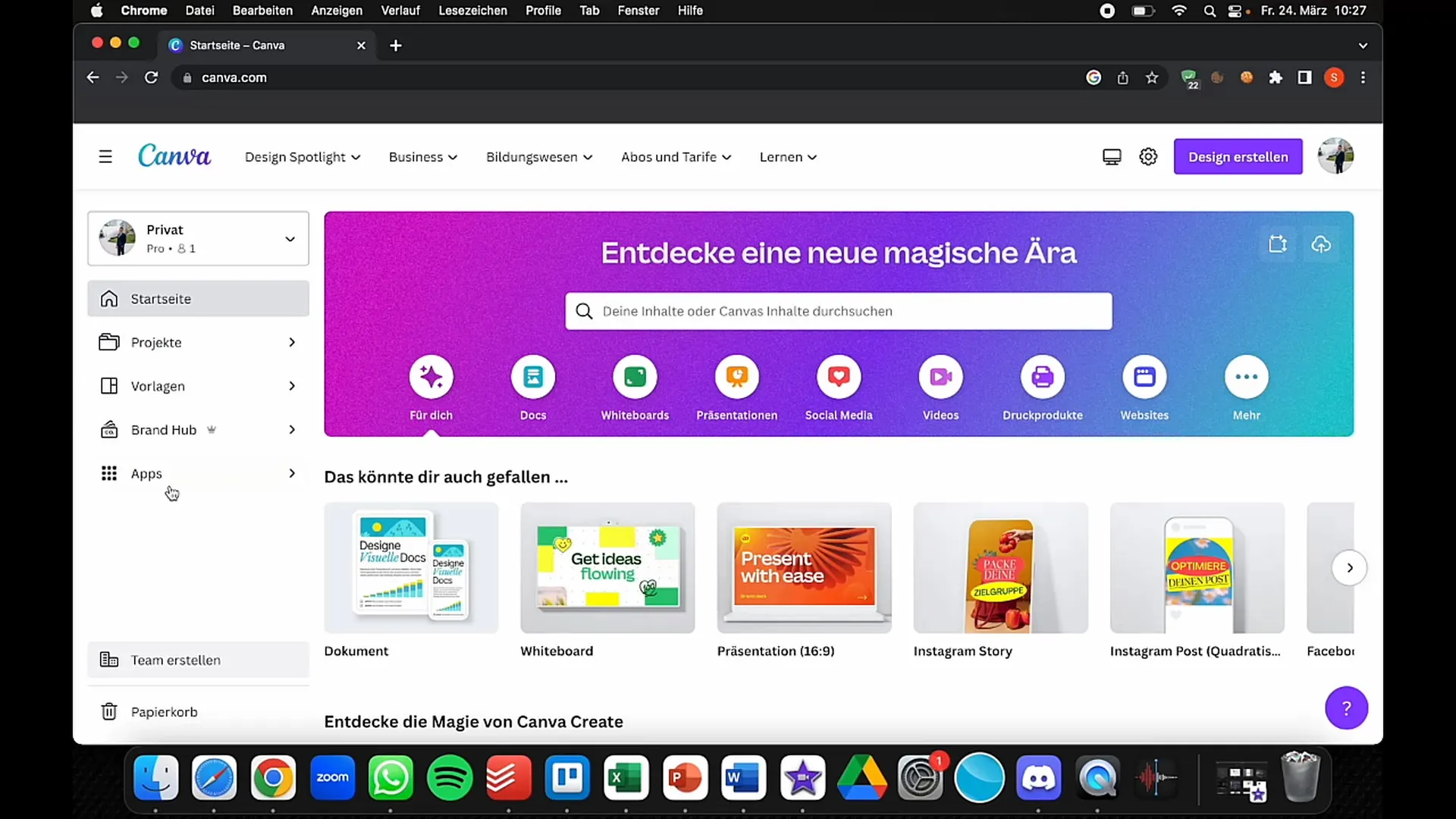Expand the Apps sidebar section
The height and width of the screenshot is (819, 1456).
tap(292, 473)
